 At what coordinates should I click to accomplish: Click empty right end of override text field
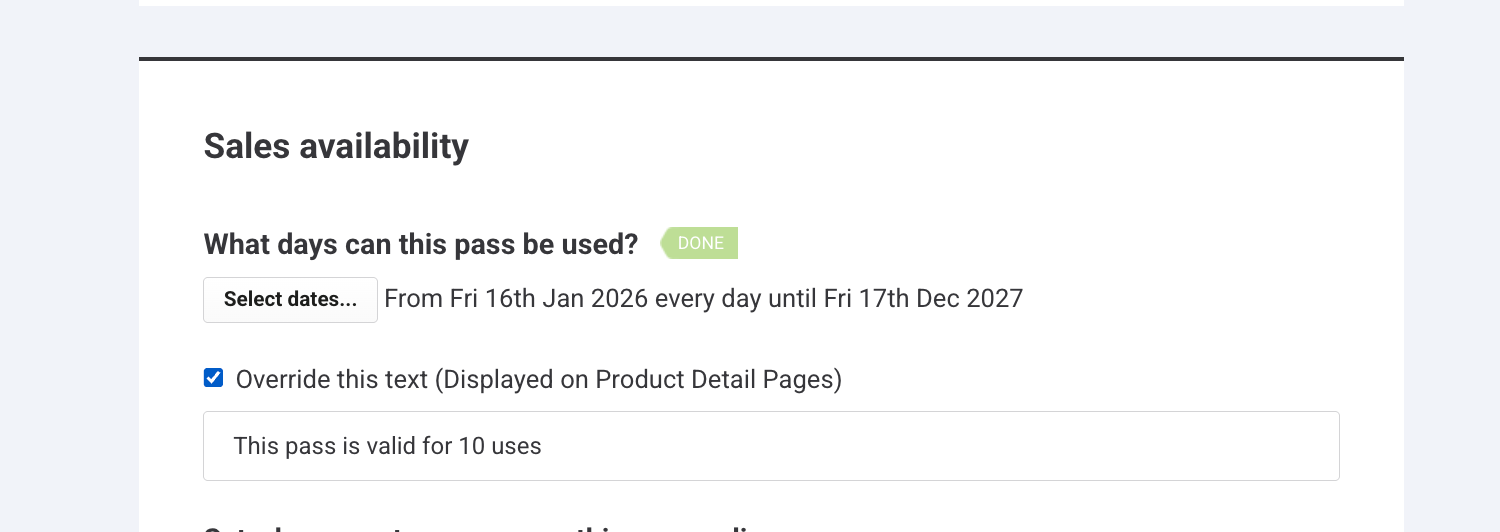(1200, 446)
